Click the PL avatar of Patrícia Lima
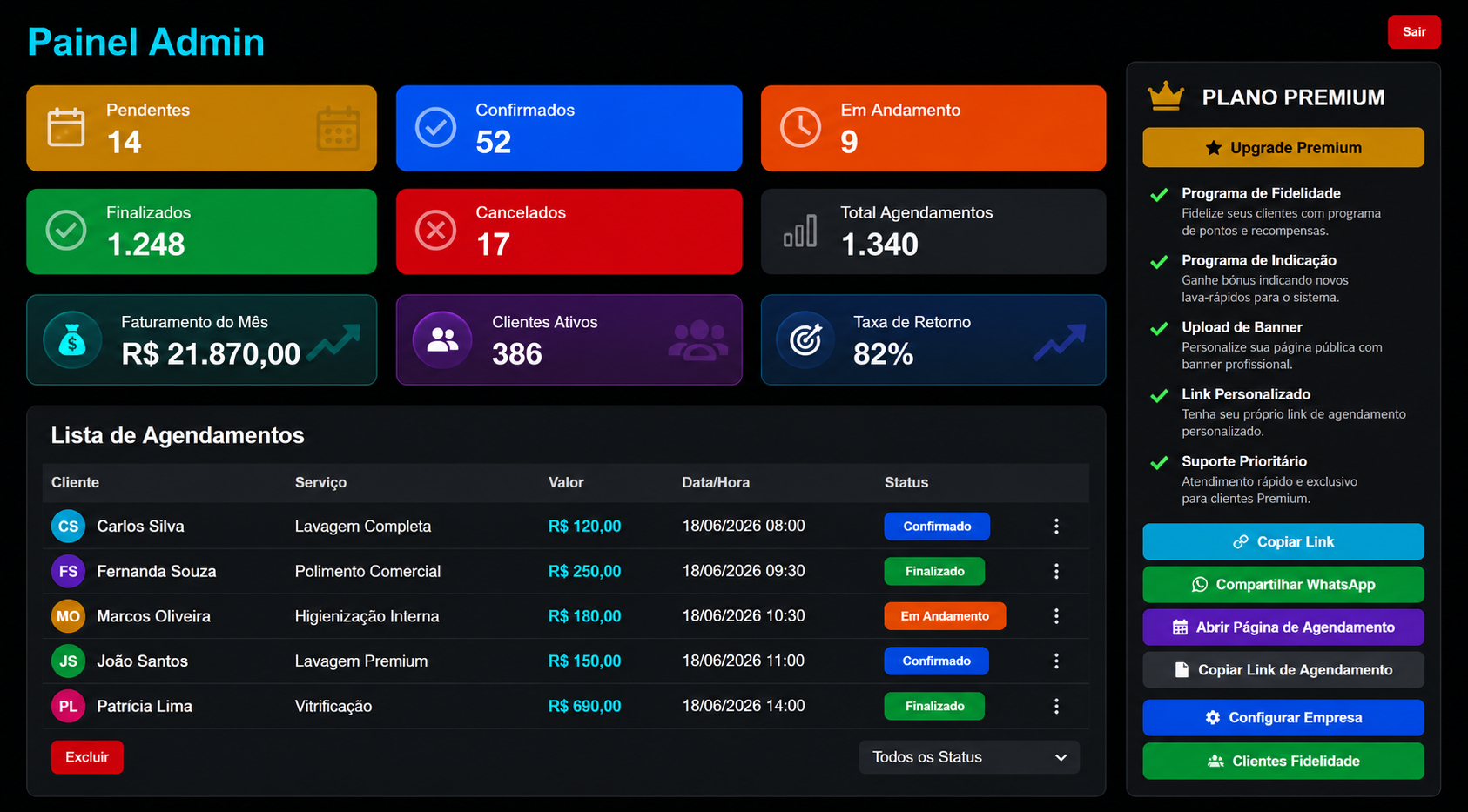This screenshot has height=812, width=1468. (x=68, y=706)
